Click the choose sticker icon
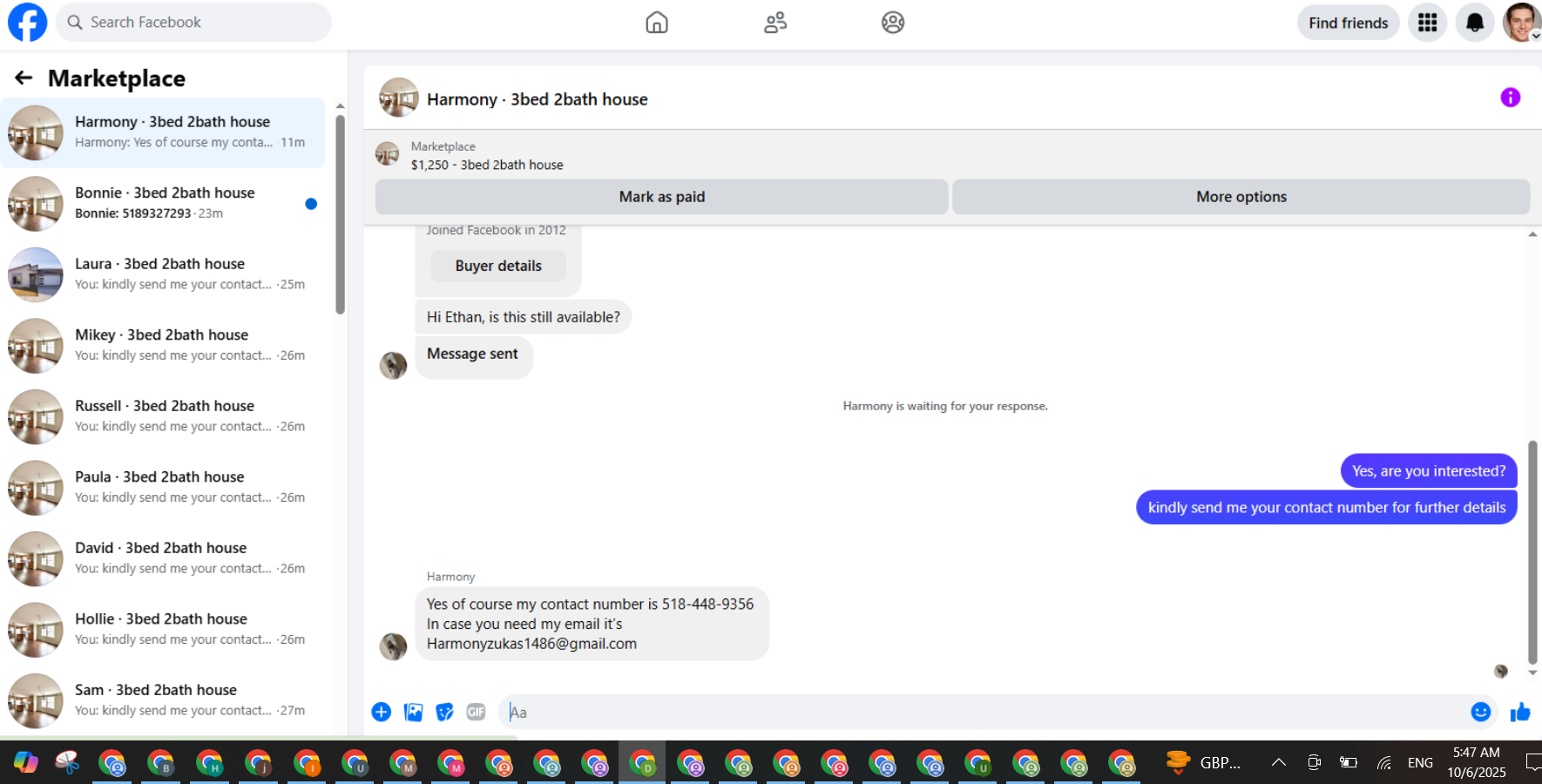The image size is (1542, 784). click(444, 712)
